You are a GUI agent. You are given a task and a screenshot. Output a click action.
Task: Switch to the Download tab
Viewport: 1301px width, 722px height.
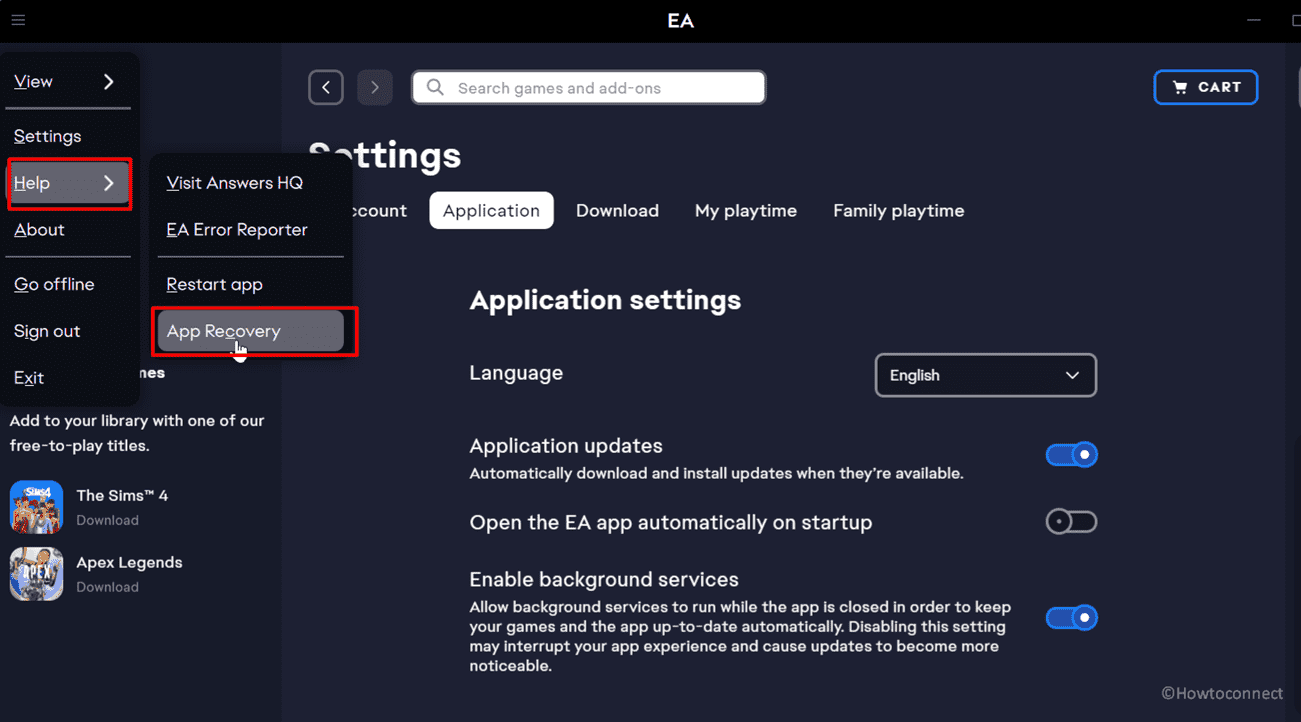click(617, 211)
